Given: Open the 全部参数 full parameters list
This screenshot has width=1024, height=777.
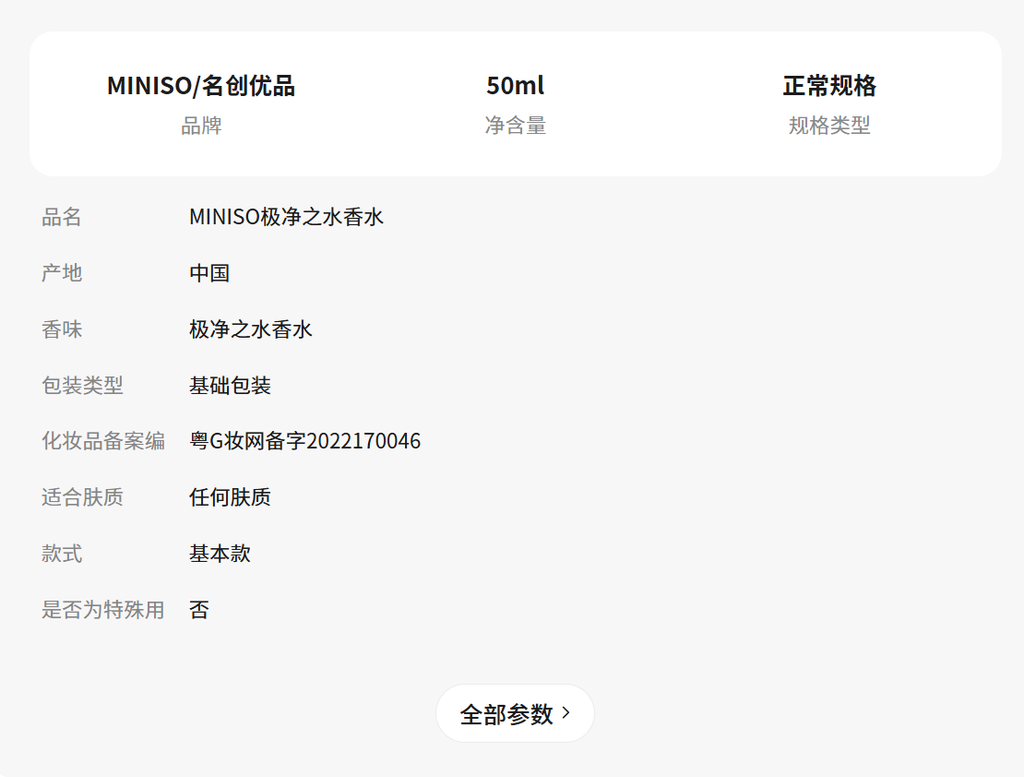Looking at the screenshot, I should (514, 714).
